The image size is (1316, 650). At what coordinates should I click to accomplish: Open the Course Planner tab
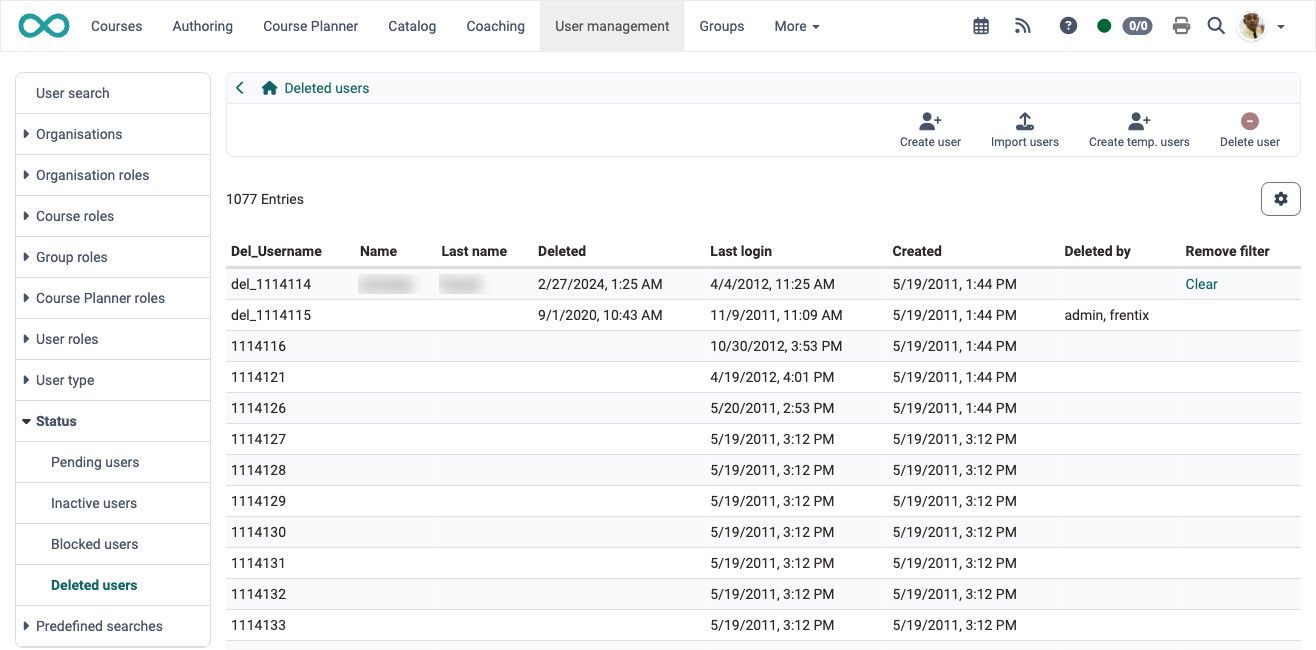(311, 26)
